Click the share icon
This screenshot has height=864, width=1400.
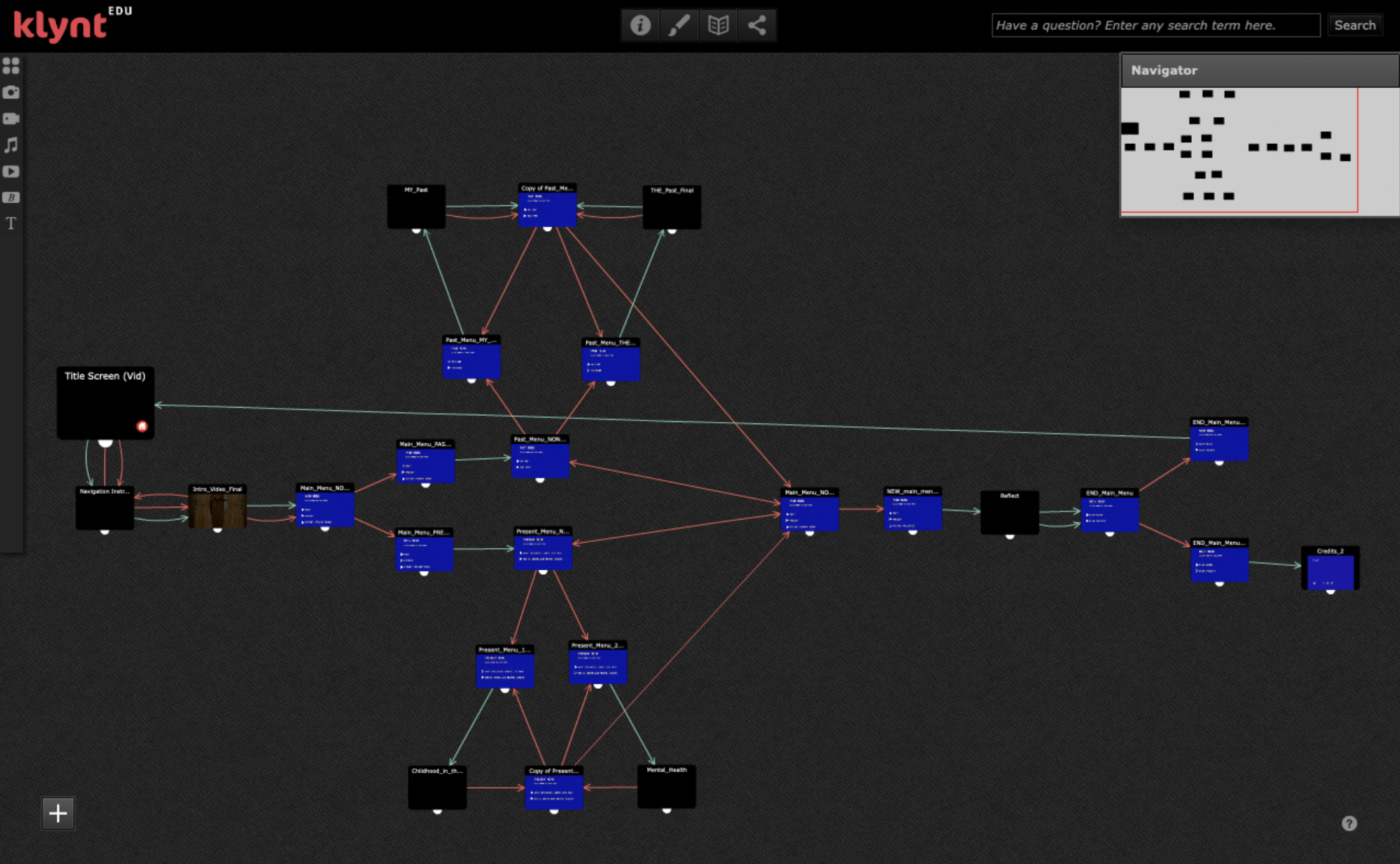757,25
